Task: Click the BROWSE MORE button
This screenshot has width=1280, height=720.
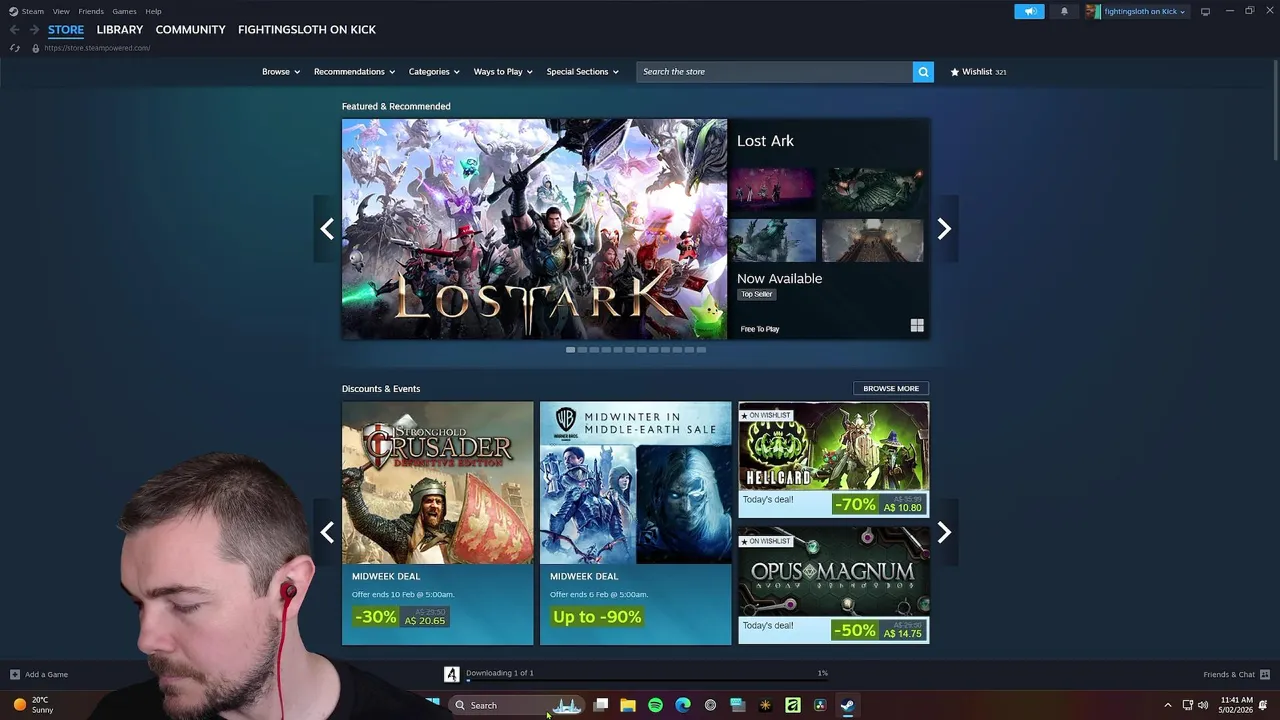Action: [891, 388]
